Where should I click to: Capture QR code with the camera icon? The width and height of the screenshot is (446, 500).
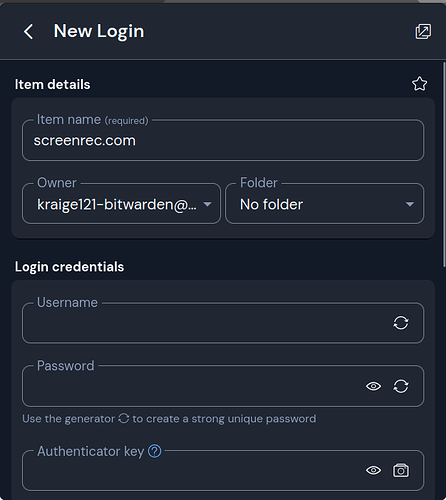[401, 470]
